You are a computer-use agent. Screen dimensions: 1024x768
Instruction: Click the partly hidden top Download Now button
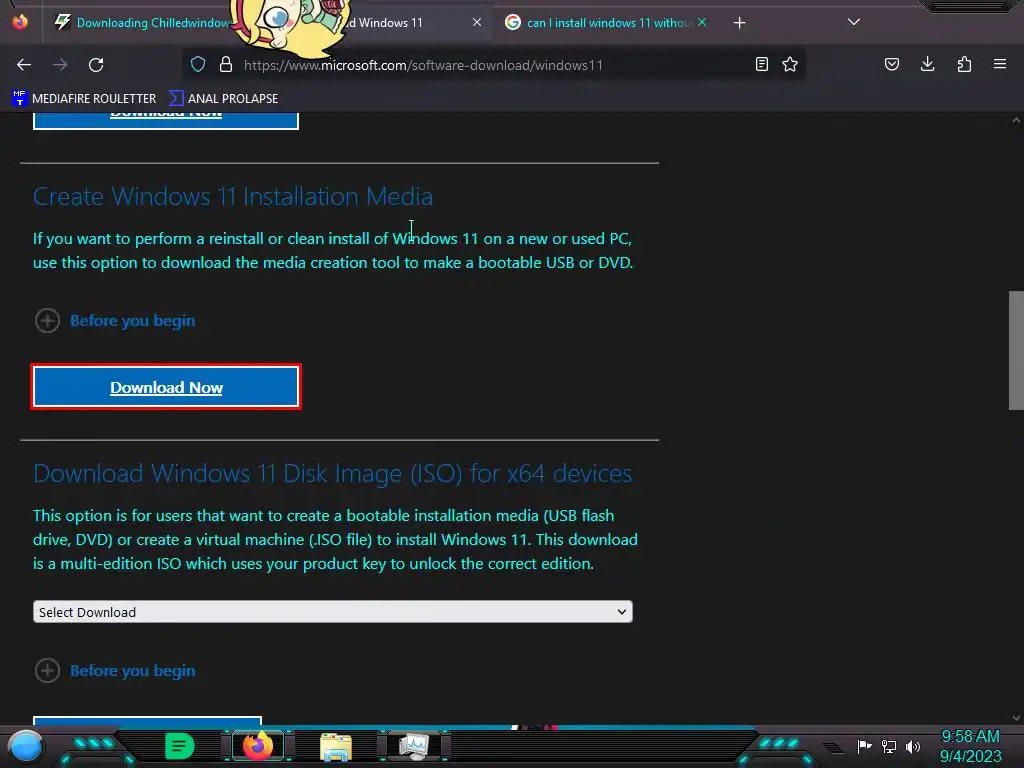point(166,120)
